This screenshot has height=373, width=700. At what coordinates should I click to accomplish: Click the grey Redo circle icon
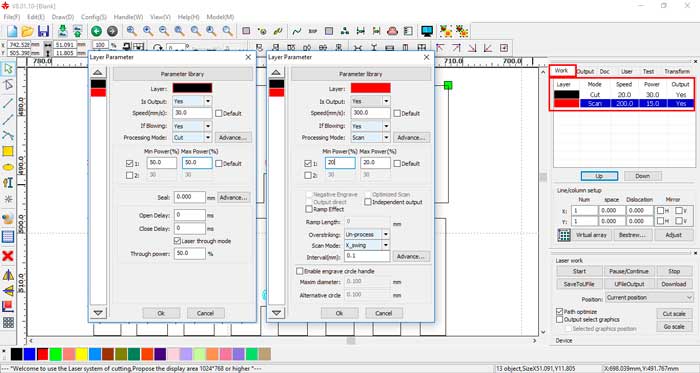[112, 31]
